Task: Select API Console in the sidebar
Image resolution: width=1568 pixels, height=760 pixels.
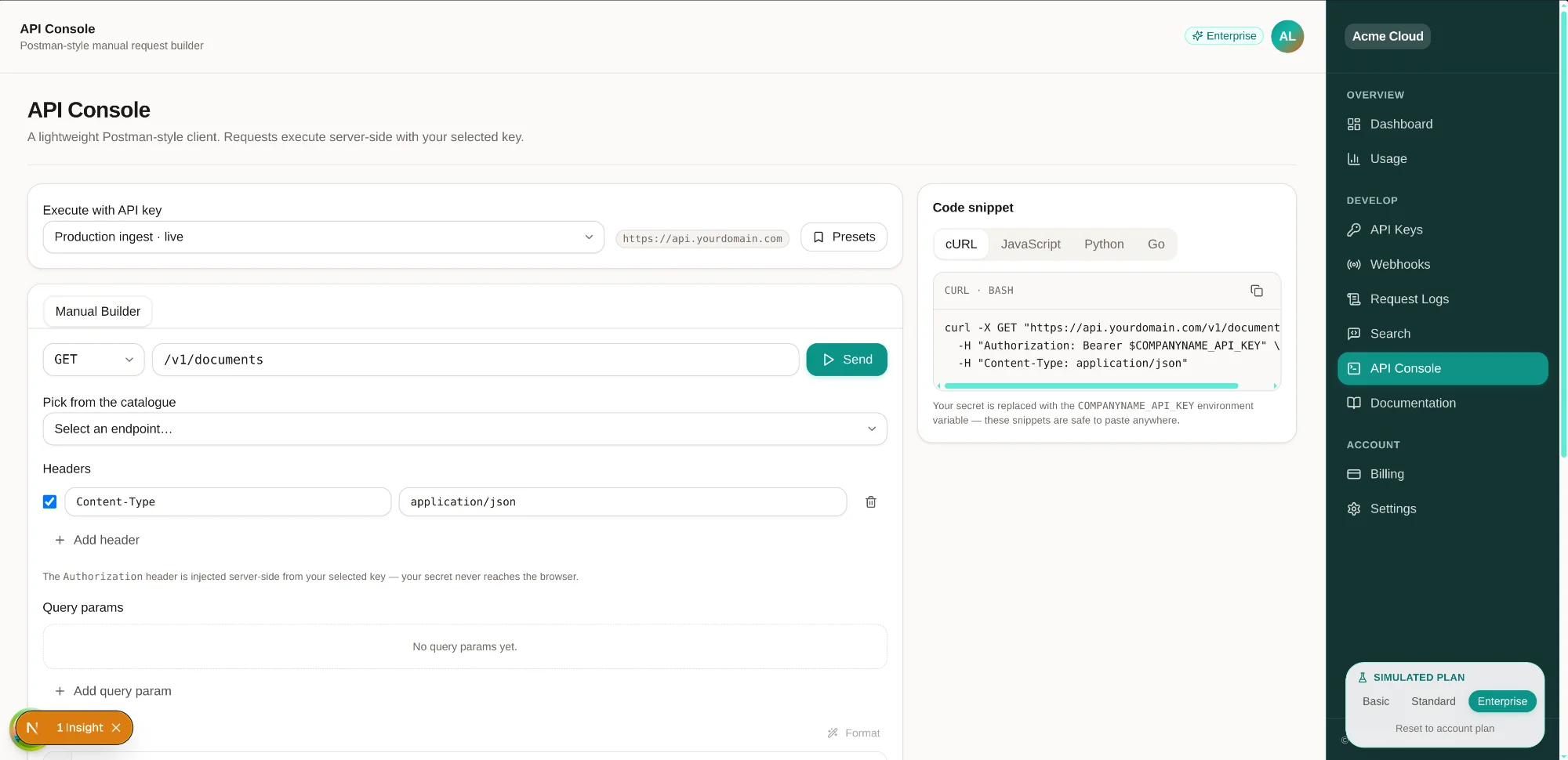Action: (1443, 368)
